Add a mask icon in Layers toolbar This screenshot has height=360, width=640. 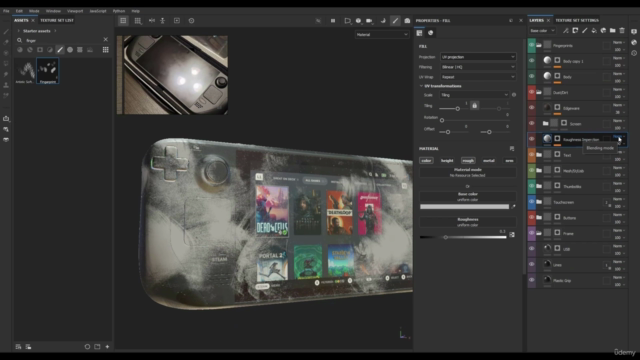[575, 31]
